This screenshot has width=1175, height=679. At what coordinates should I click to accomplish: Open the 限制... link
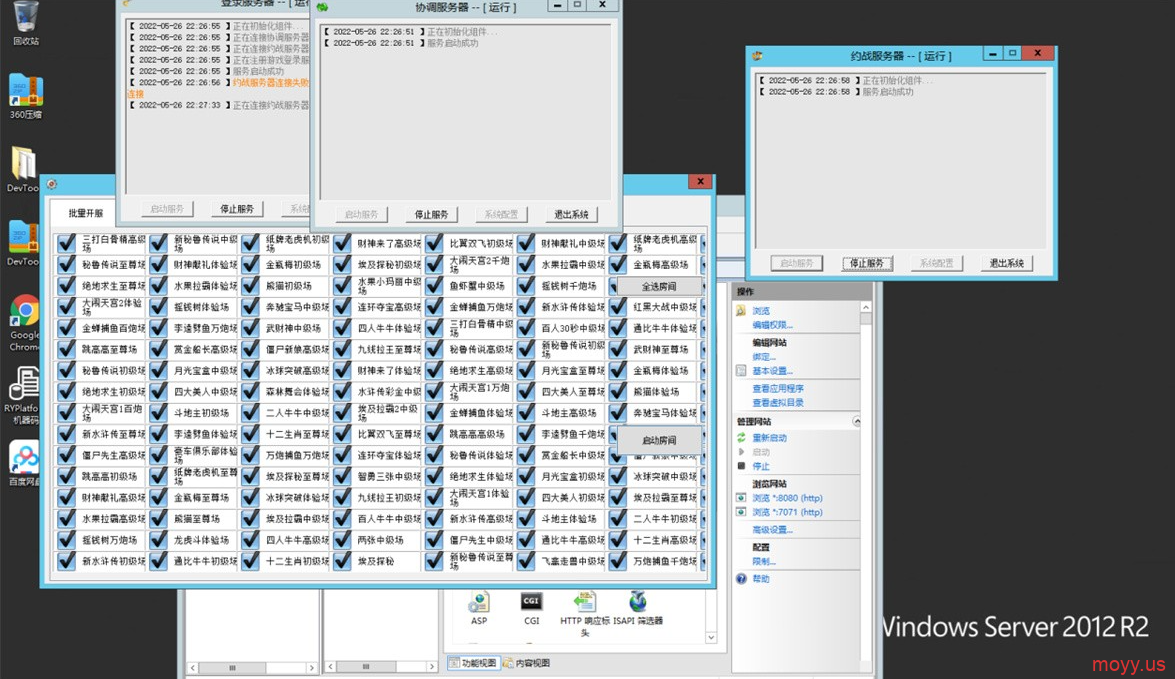click(764, 561)
